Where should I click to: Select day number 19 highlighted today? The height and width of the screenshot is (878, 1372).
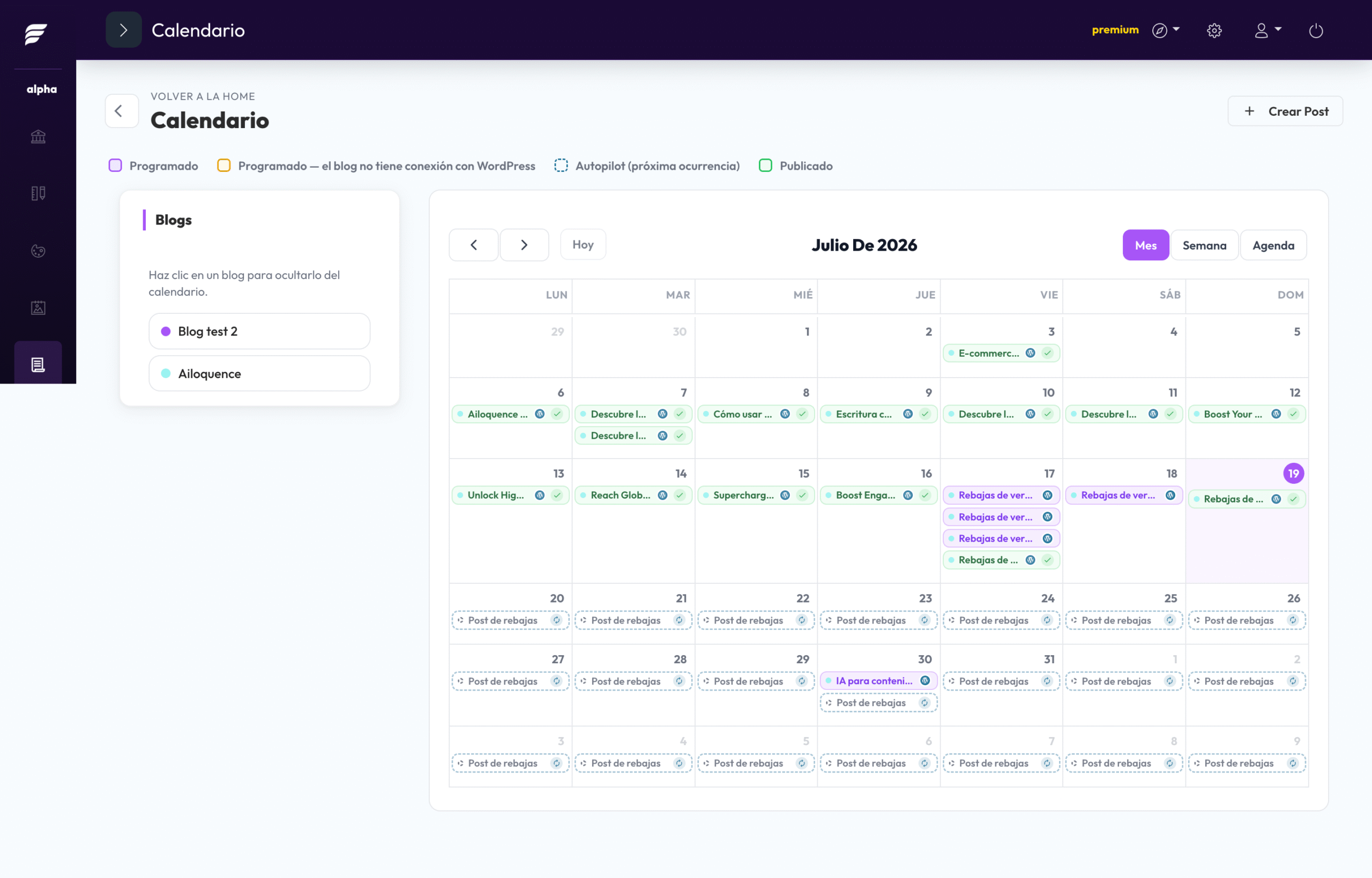coord(1293,473)
